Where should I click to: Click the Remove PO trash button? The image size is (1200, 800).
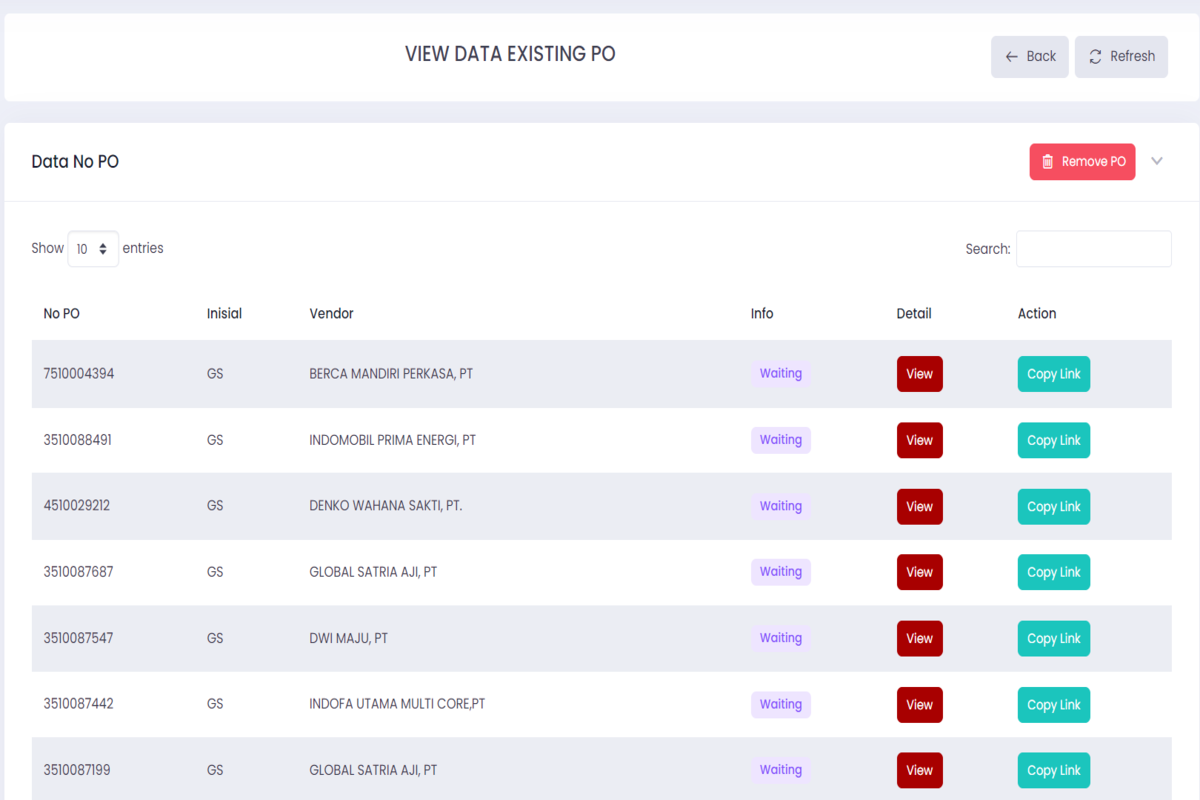pyautogui.click(x=1082, y=162)
